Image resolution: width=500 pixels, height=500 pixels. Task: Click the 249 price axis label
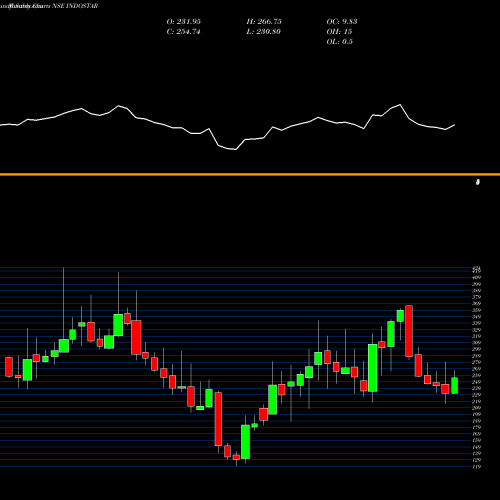(x=477, y=382)
